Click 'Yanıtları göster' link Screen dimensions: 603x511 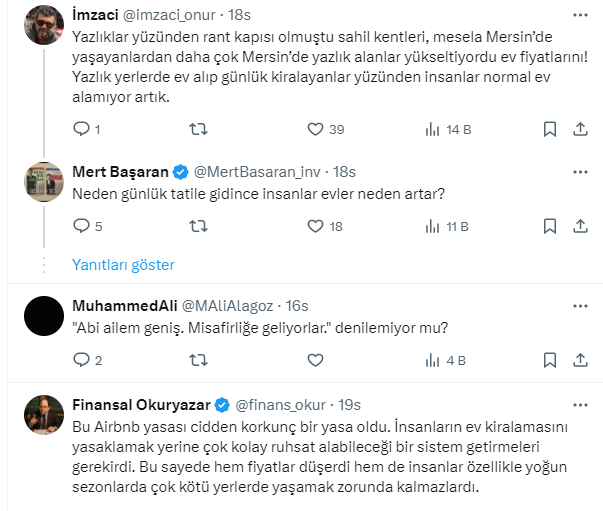coord(123,265)
